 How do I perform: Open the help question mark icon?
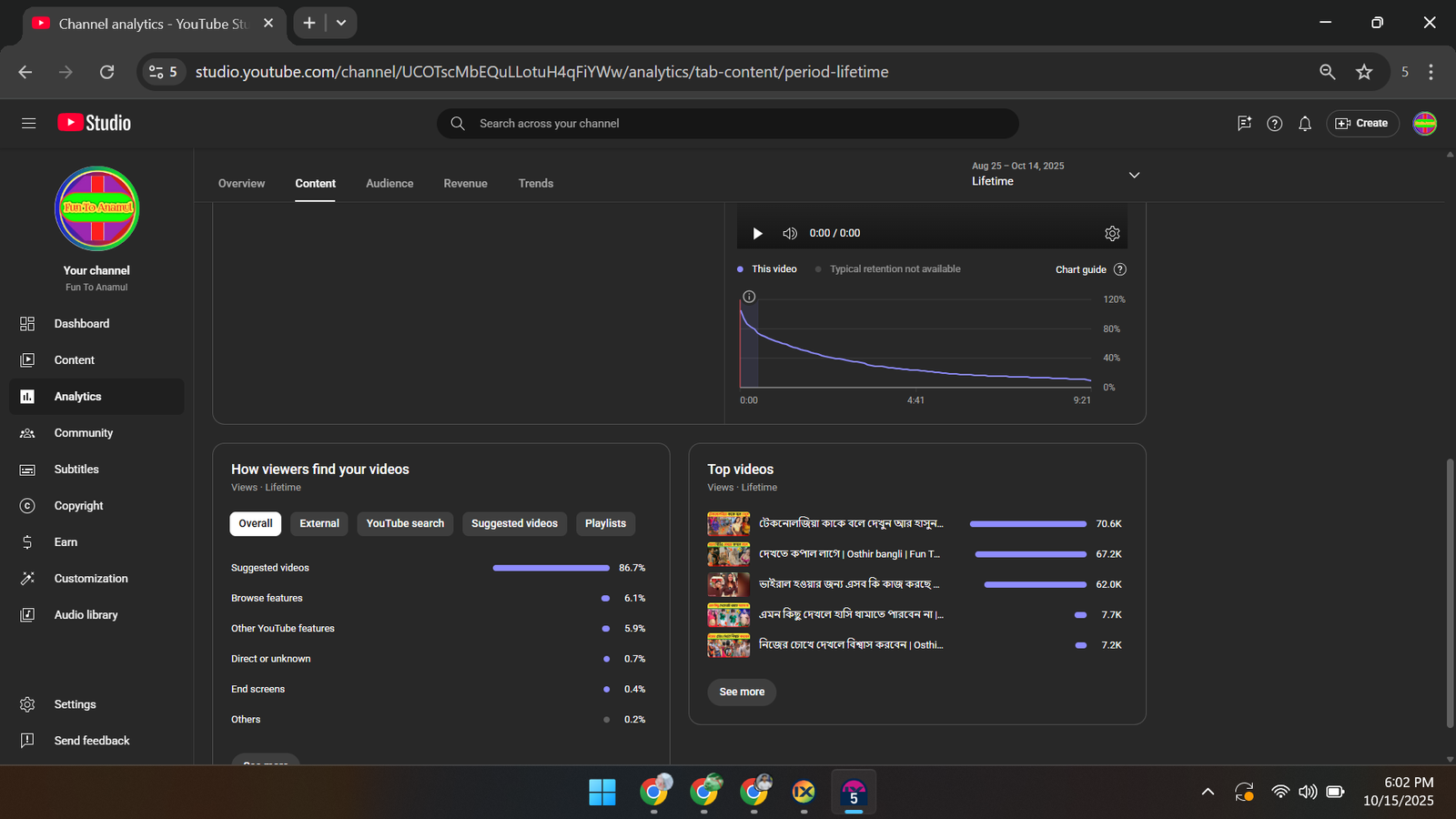(x=1274, y=124)
